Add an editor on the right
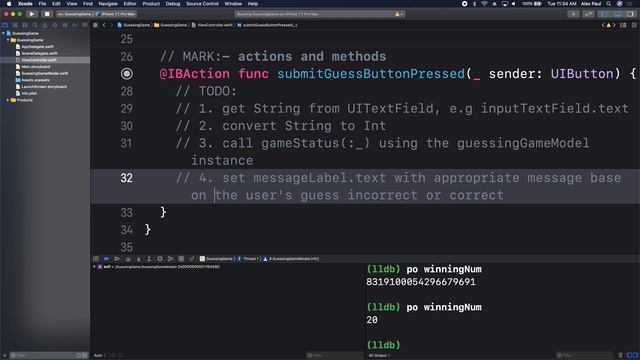 pyautogui.click(x=634, y=25)
